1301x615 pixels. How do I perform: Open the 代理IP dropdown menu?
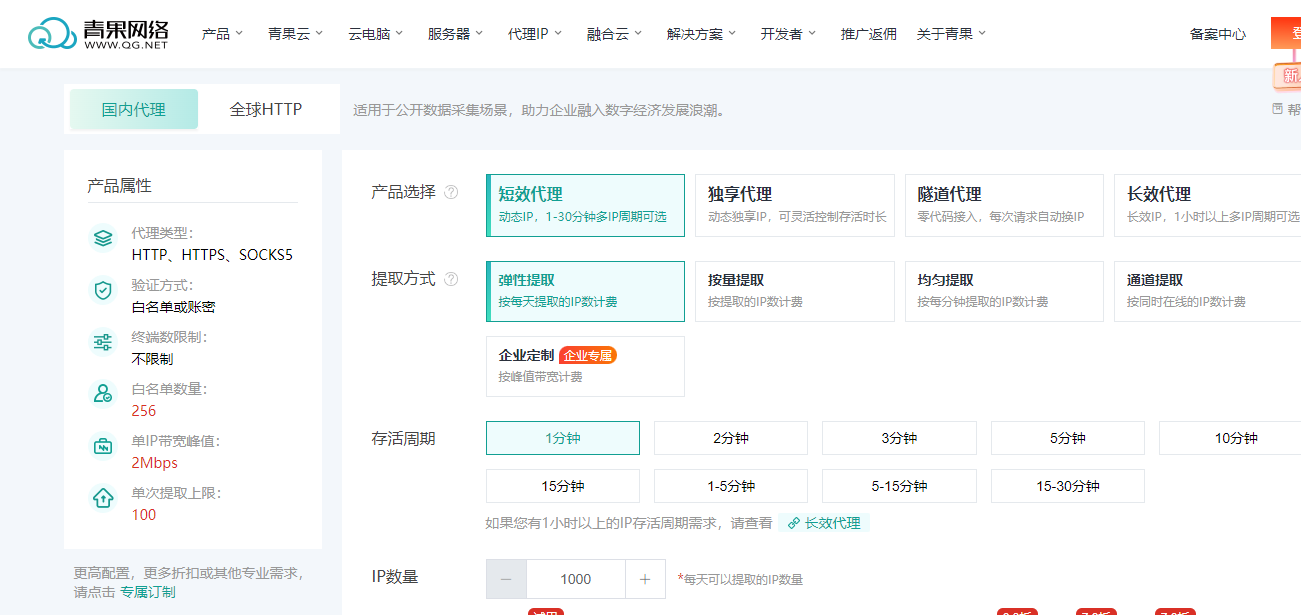(534, 34)
